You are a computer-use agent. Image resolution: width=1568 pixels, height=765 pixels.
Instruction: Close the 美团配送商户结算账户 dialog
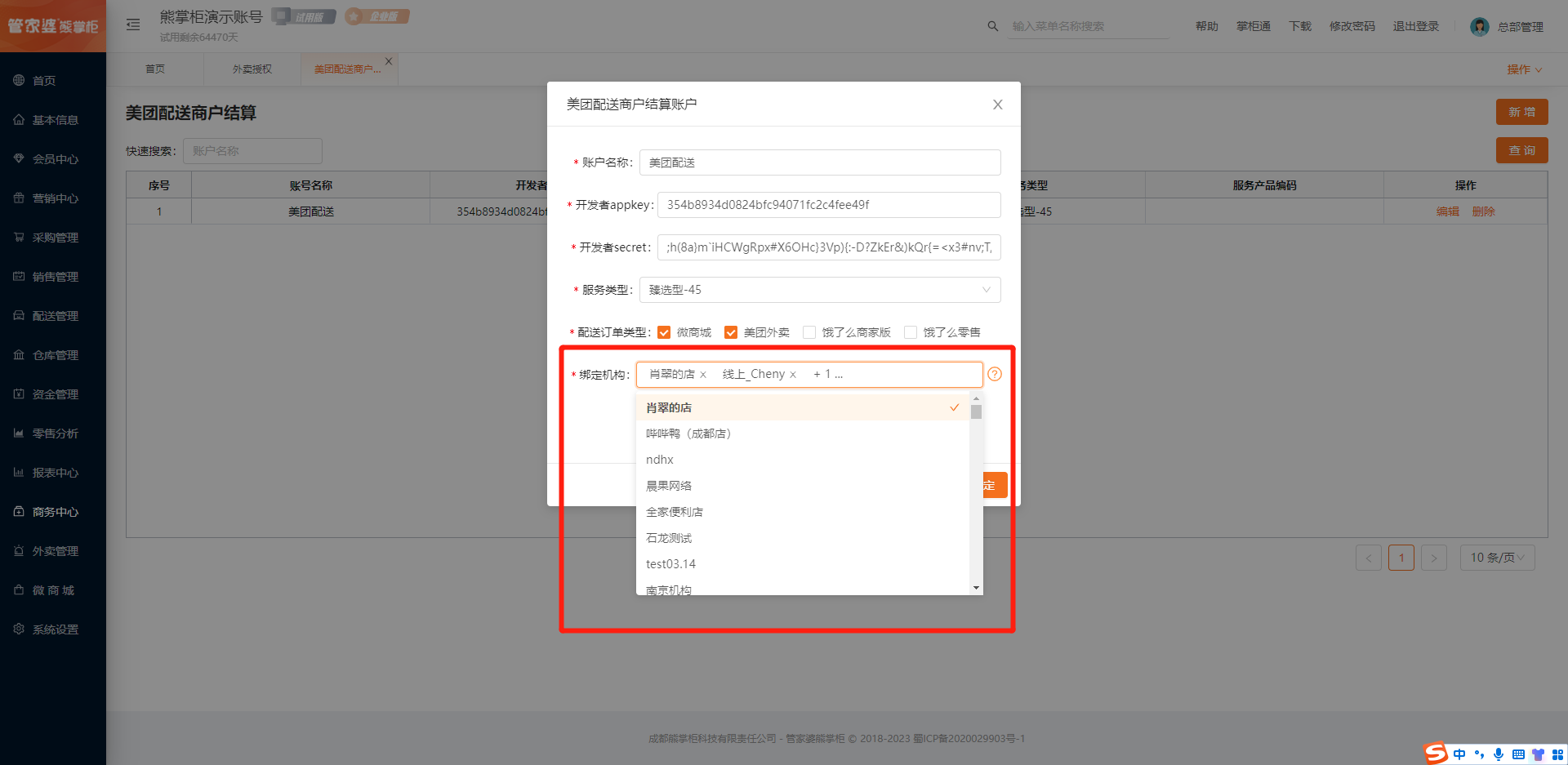(998, 105)
